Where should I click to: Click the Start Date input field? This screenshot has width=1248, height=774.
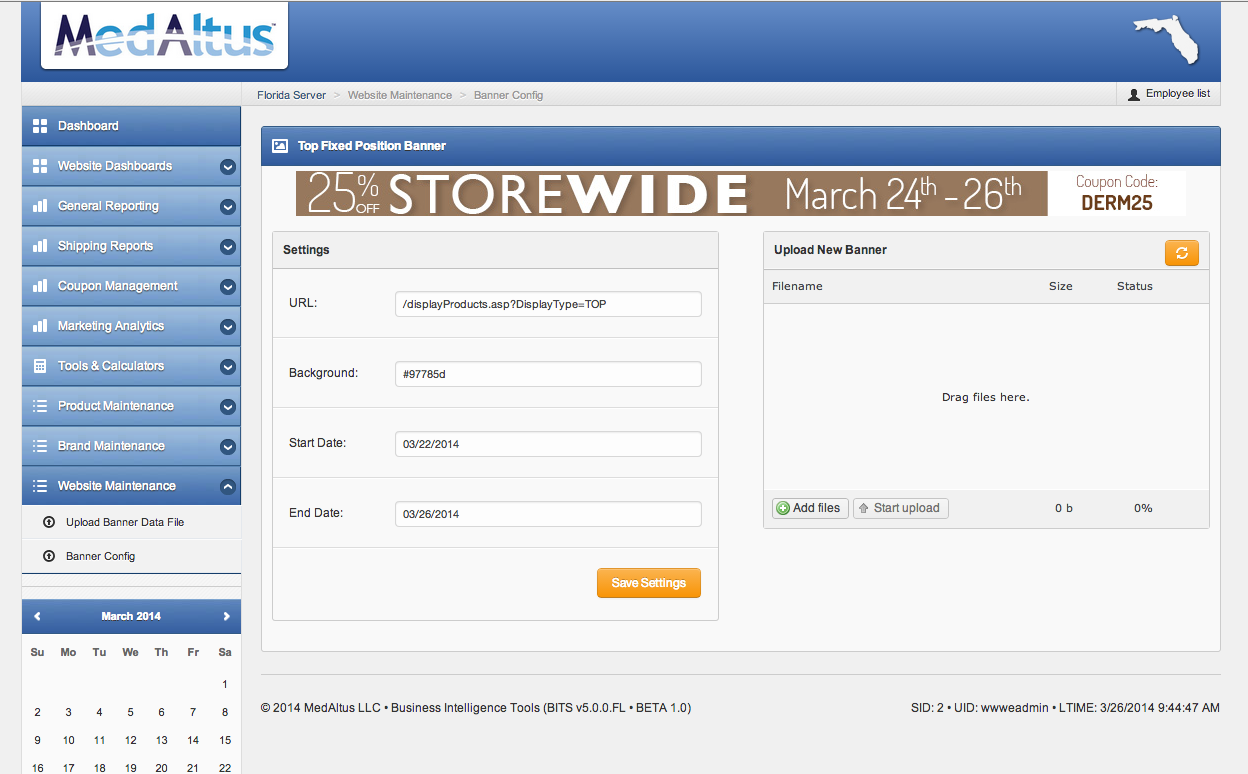(x=548, y=444)
